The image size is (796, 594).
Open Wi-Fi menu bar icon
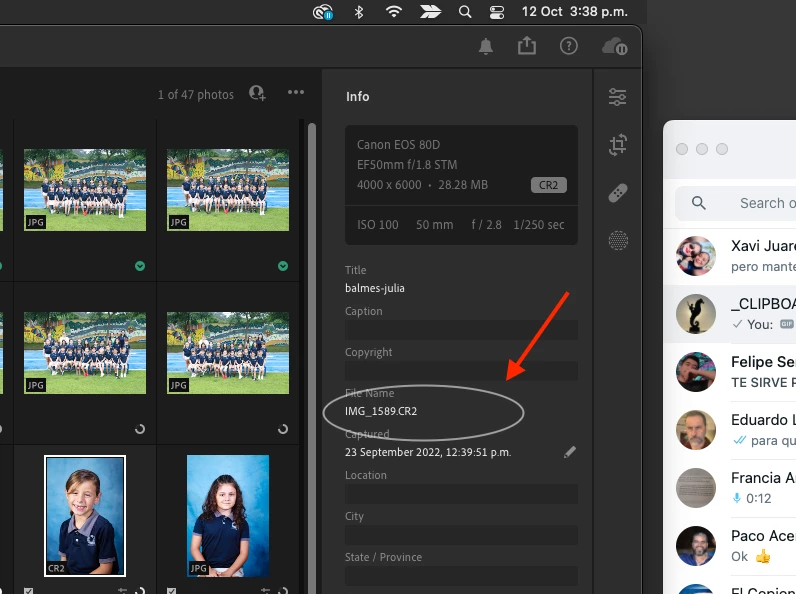(x=394, y=11)
